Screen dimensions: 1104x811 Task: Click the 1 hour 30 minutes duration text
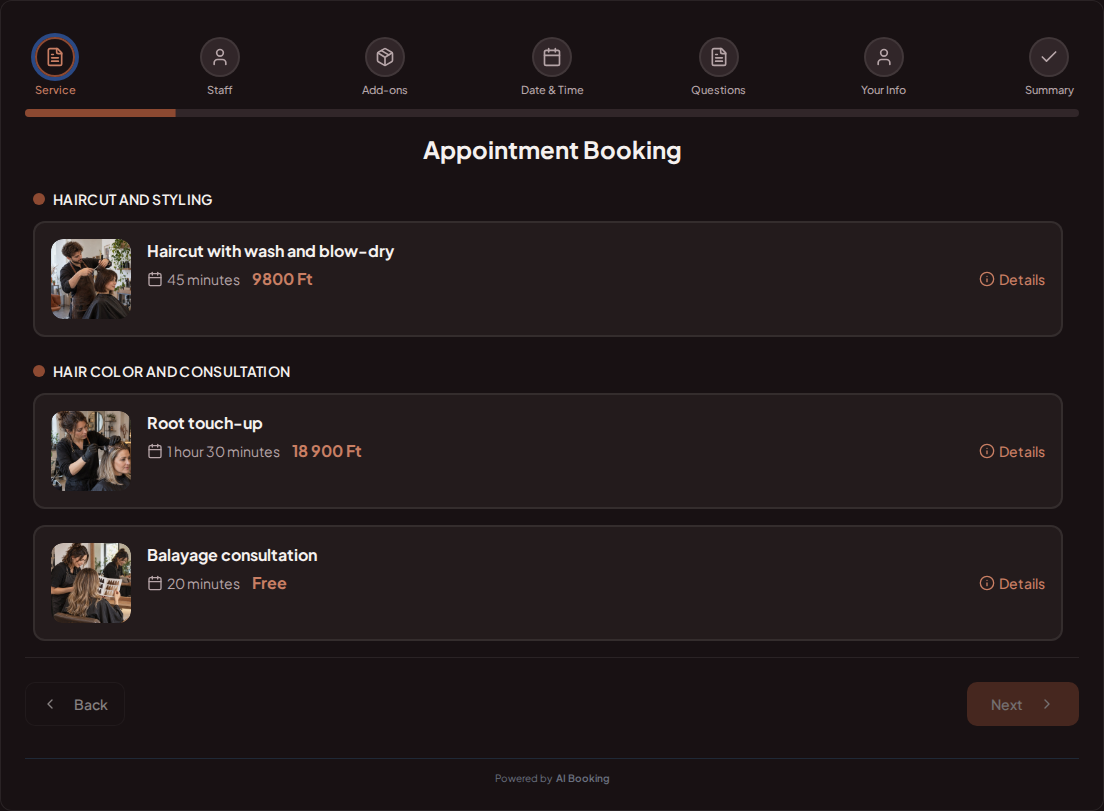pyautogui.click(x=223, y=452)
